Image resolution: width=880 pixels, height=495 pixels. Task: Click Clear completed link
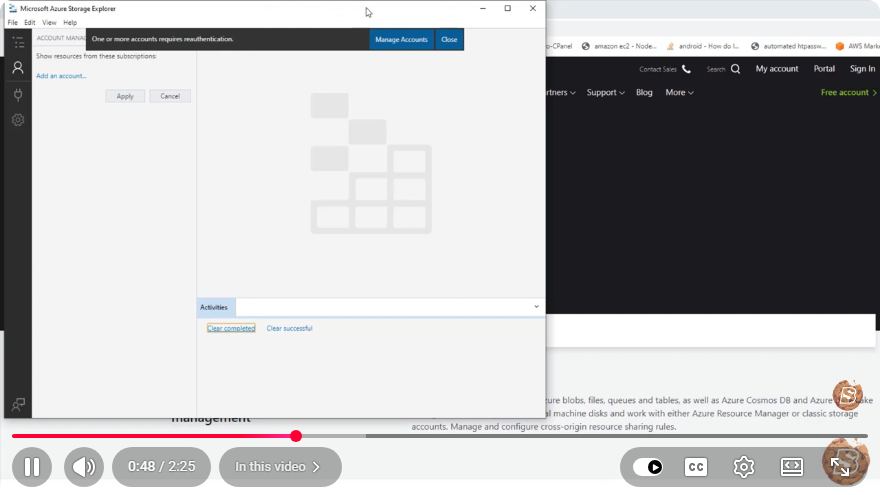(231, 328)
